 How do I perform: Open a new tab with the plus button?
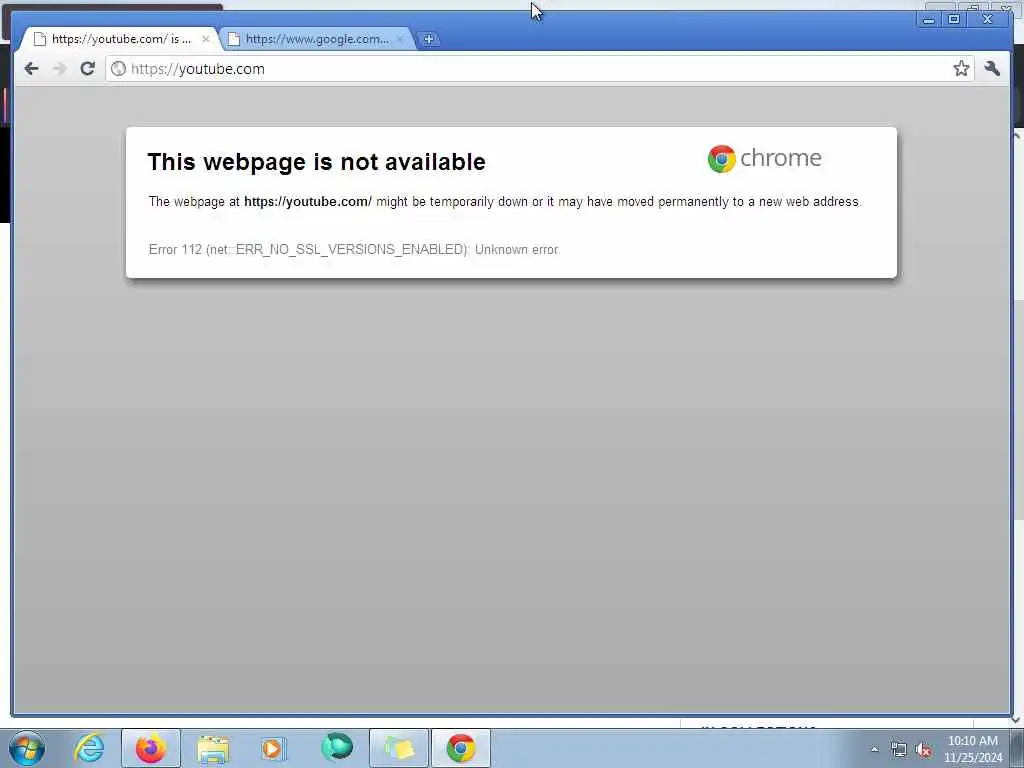[x=428, y=39]
